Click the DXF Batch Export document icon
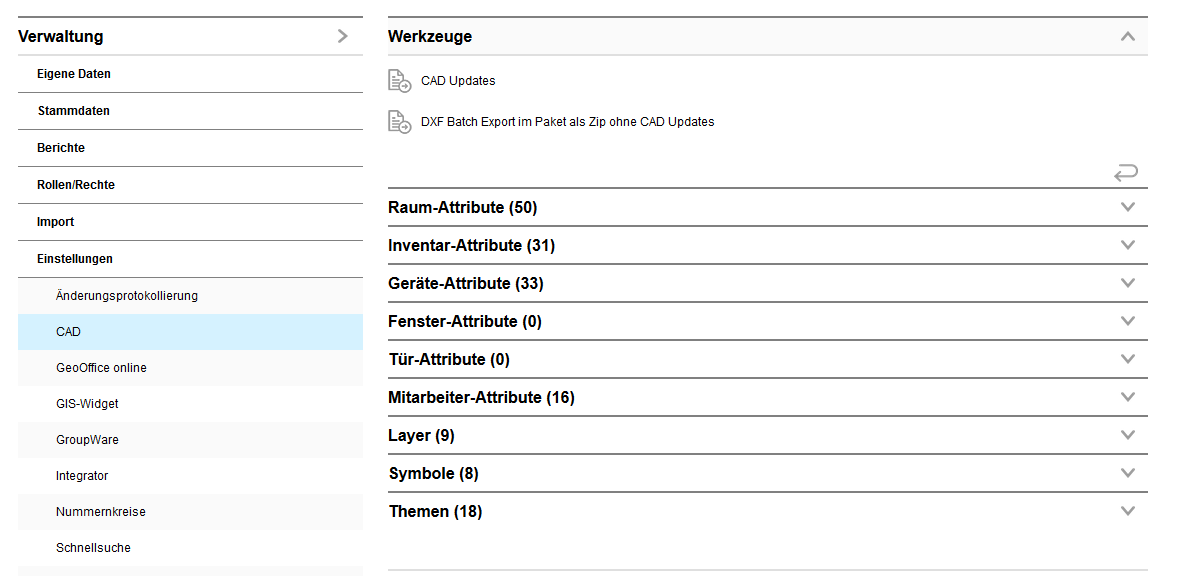 coord(399,122)
